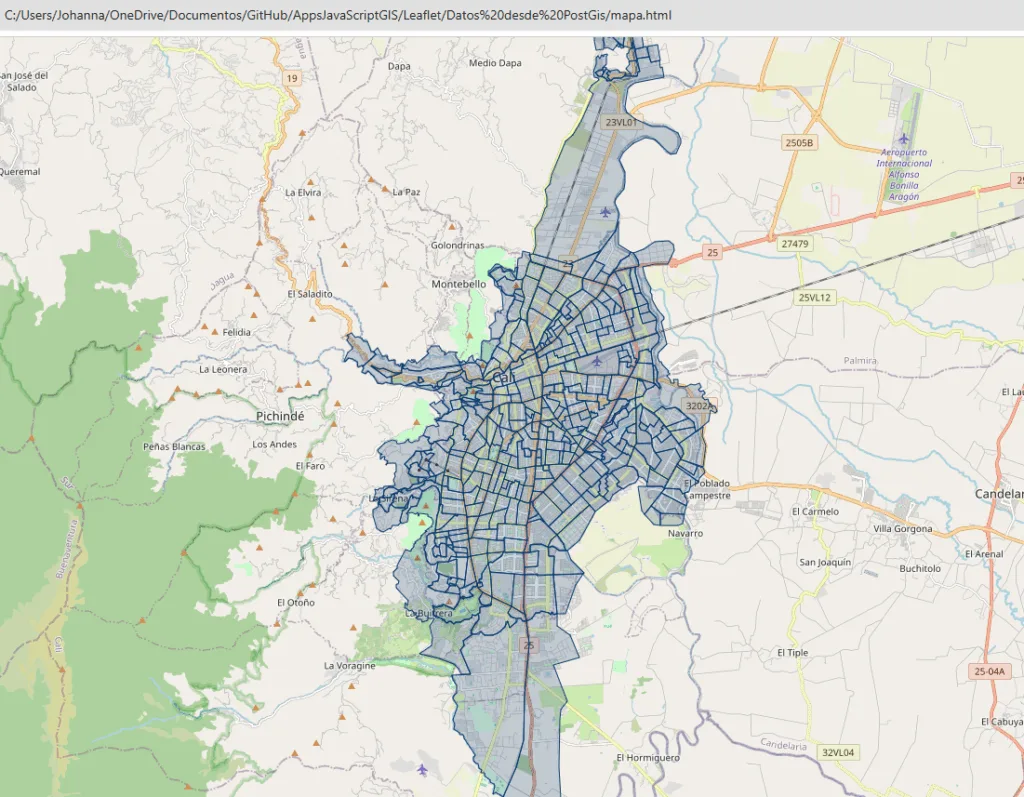Click the La Leonera place label
1024x797 pixels.
(x=223, y=369)
